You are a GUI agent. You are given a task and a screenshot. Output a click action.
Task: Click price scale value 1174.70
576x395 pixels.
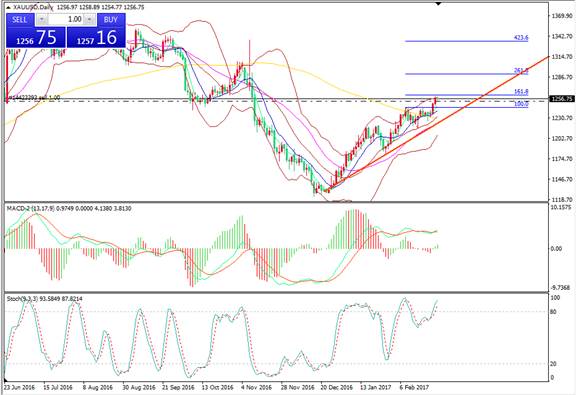562,159
